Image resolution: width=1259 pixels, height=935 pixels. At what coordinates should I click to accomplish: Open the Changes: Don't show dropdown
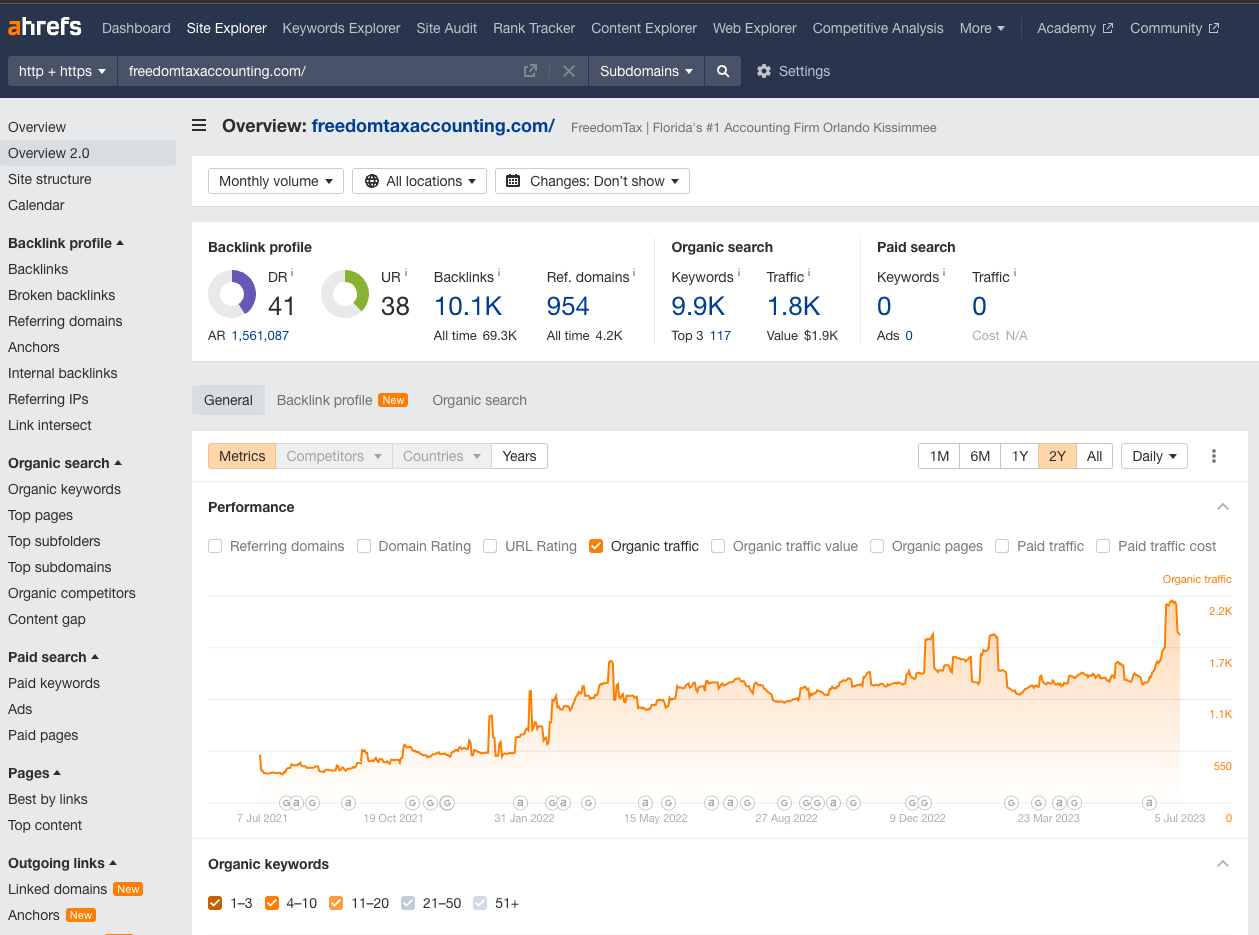592,181
